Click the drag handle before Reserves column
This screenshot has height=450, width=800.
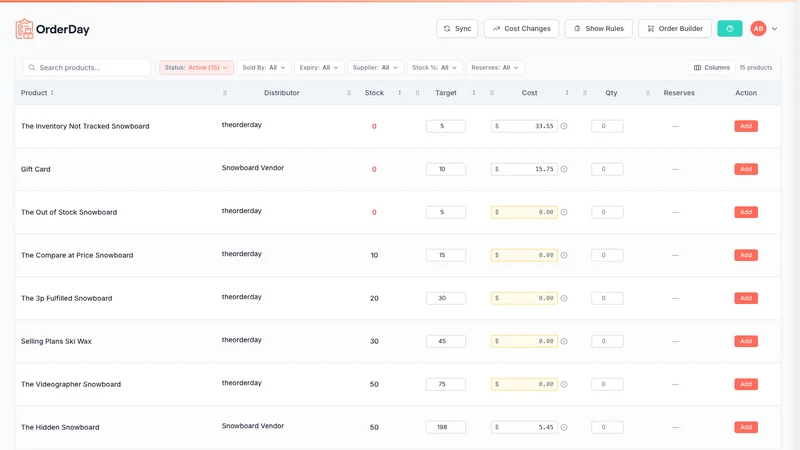648,93
